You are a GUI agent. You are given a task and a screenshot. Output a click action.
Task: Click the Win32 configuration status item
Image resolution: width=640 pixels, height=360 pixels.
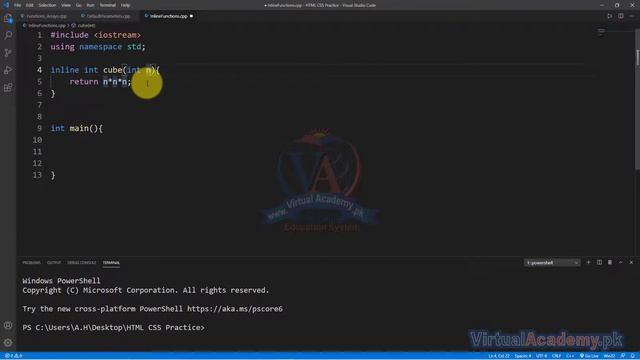609,356
